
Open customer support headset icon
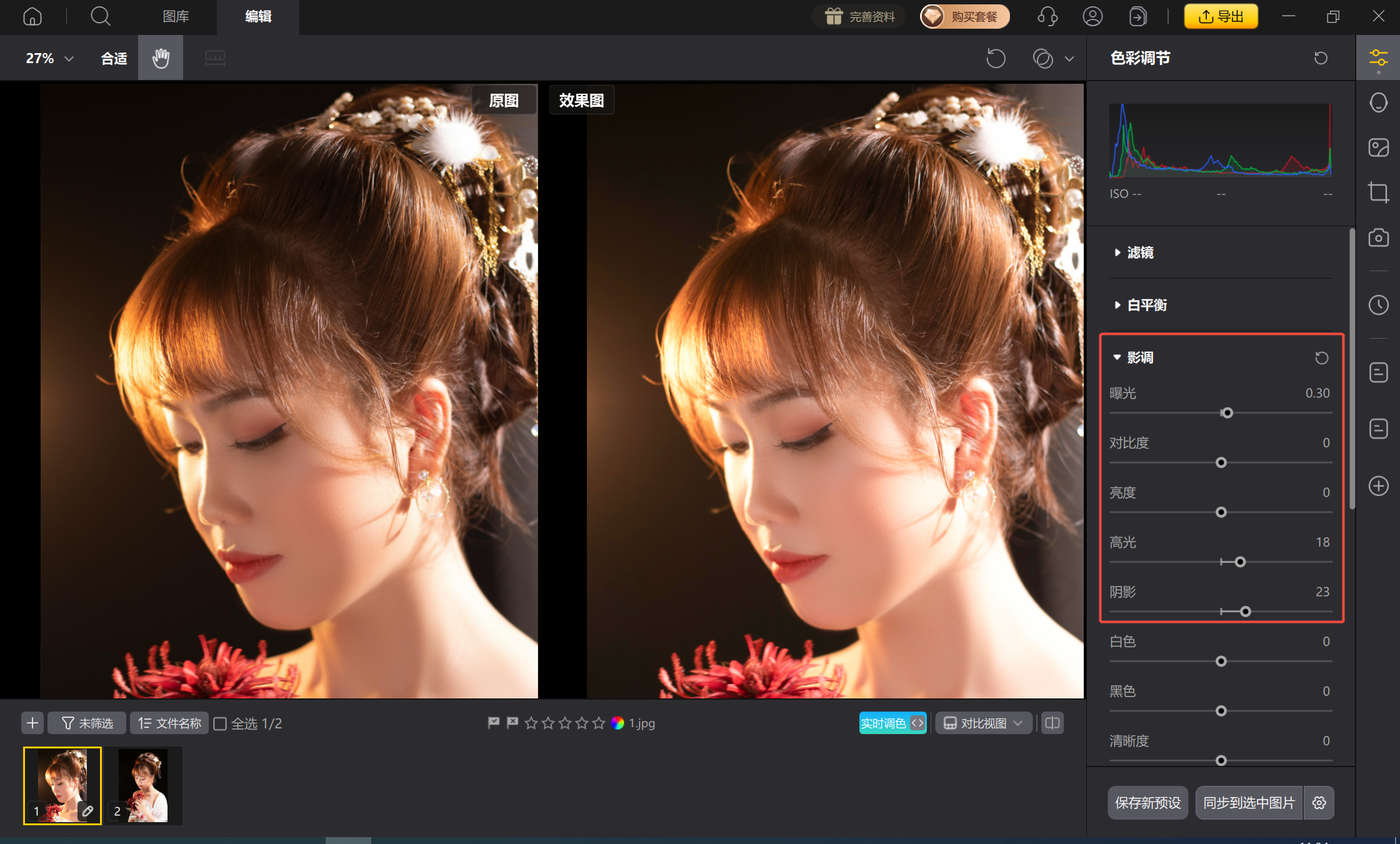click(1047, 16)
